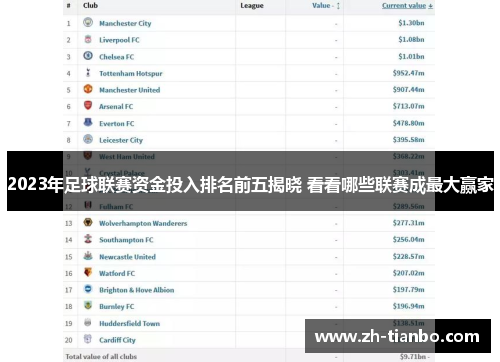Open the Southampton FC club link
500x362 pixels.
[x=126, y=240]
